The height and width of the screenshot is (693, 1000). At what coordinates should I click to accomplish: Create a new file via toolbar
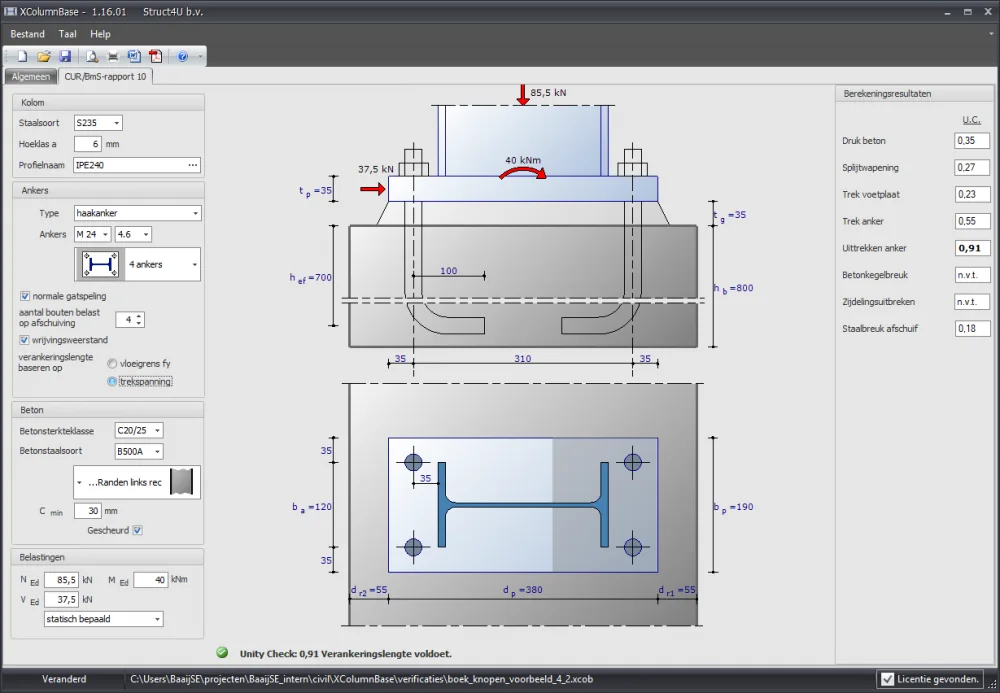click(22, 57)
